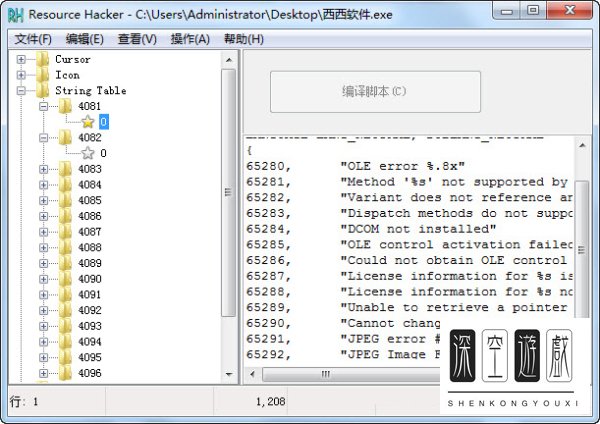600x424 pixels.
Task: Click the 4081 folder icon
Action: pos(65,106)
